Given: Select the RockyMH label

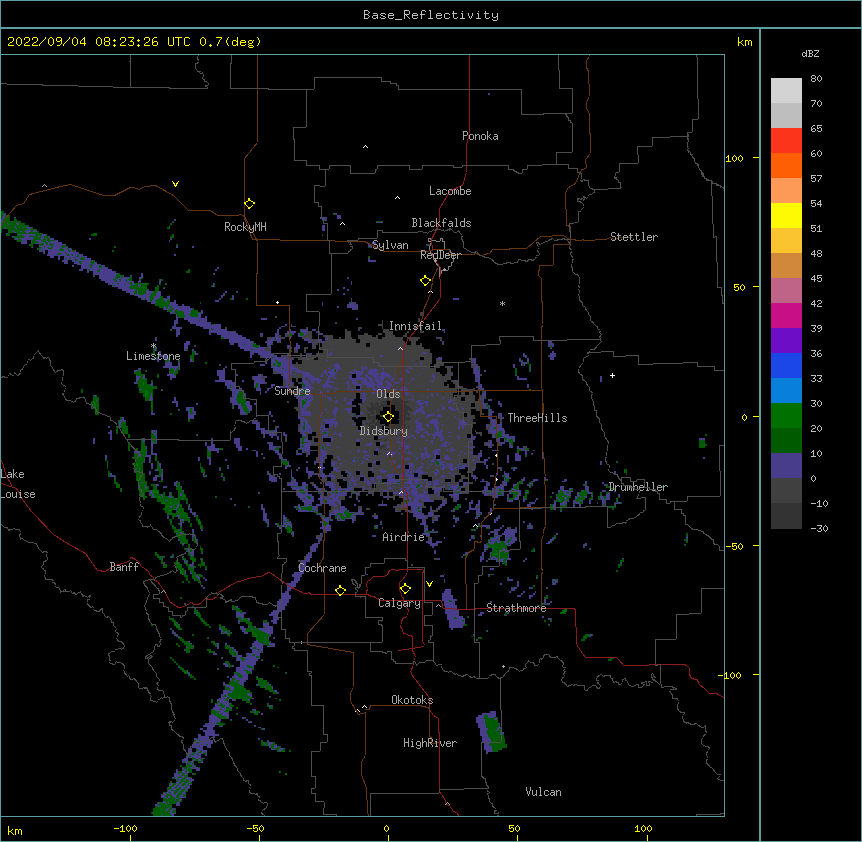Looking at the screenshot, I should click(x=245, y=227).
